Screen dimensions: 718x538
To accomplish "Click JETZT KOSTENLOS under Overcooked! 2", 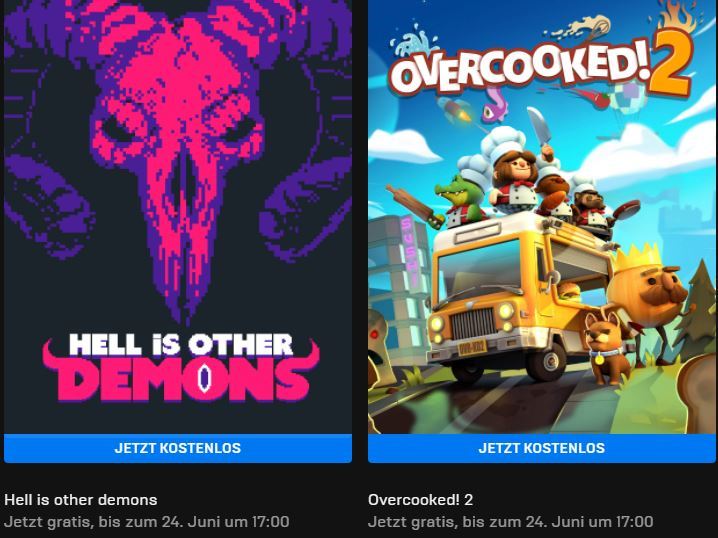I will (542, 448).
